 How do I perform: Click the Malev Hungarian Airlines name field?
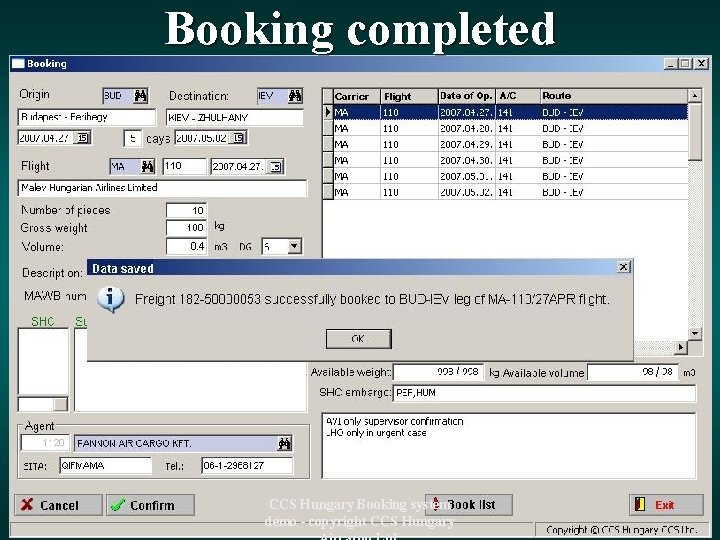coord(163,188)
